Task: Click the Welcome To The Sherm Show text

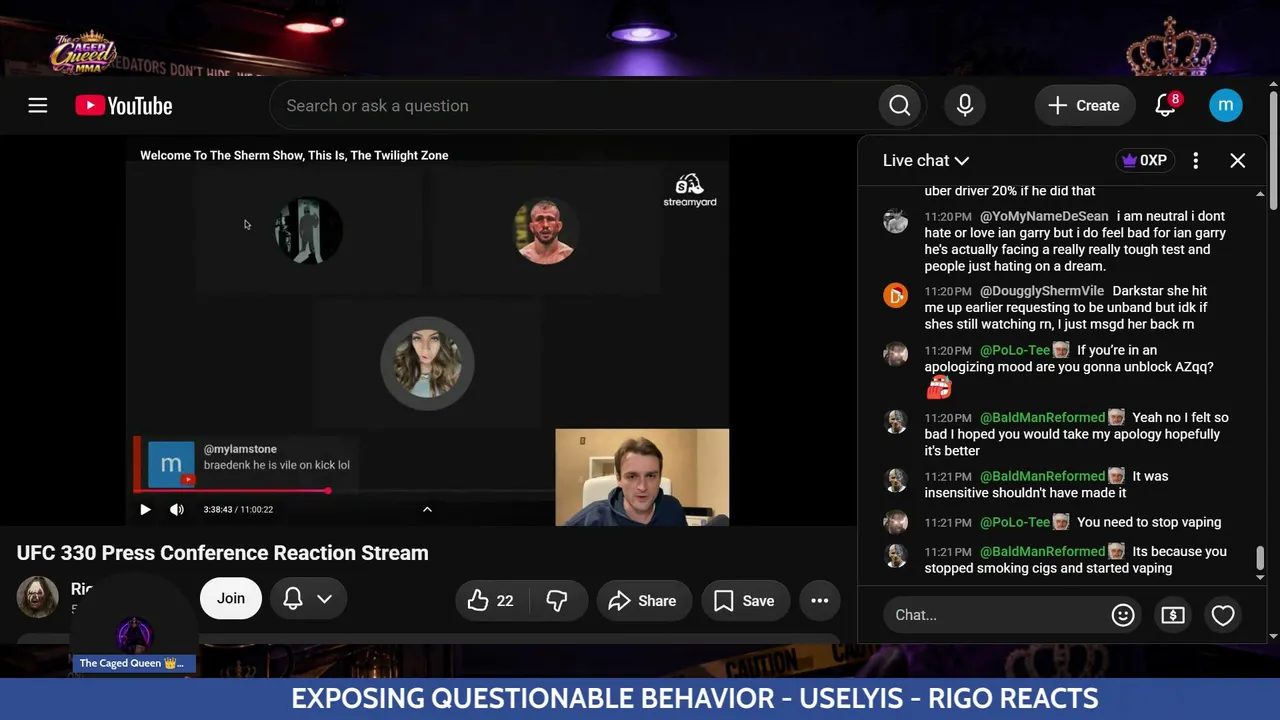Action: tap(294, 155)
